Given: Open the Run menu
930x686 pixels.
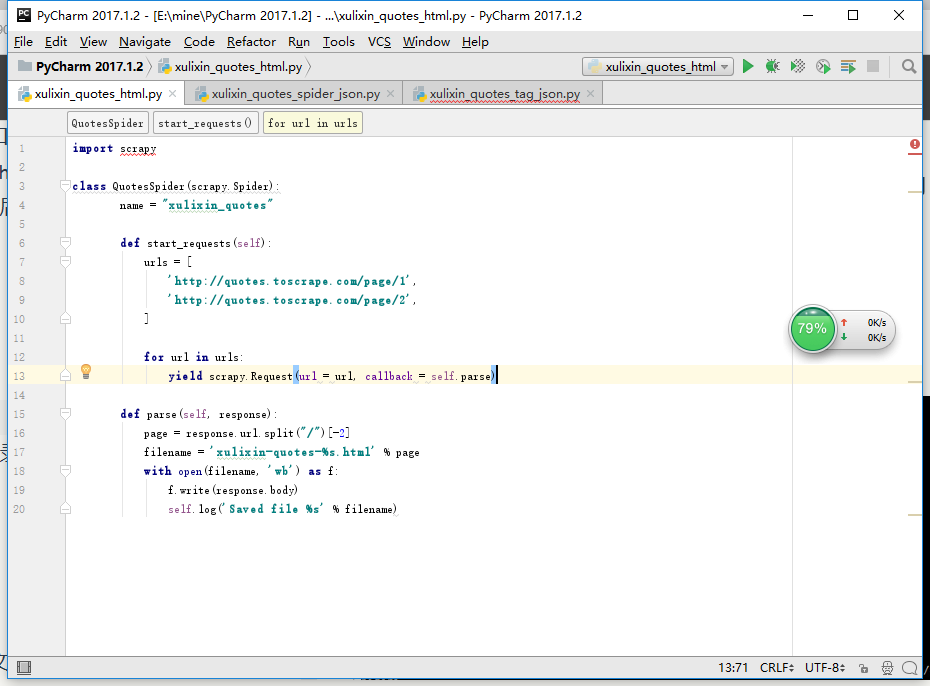Looking at the screenshot, I should (x=299, y=42).
